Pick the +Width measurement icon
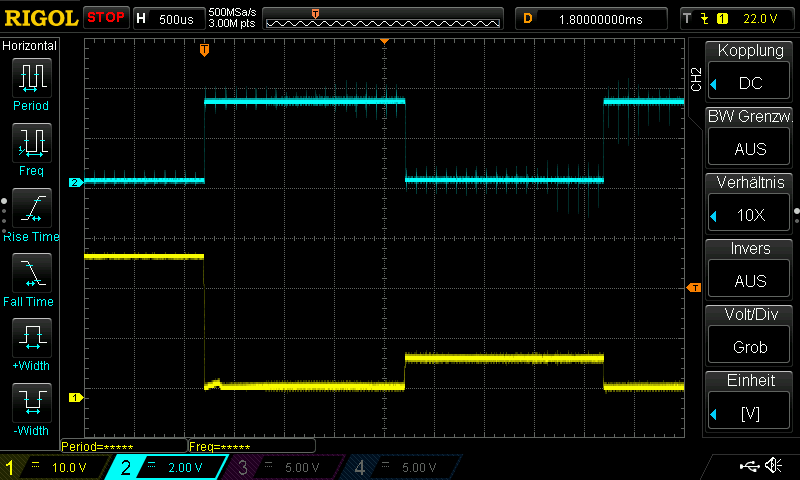Viewport: 800px width, 480px height. [x=30, y=338]
